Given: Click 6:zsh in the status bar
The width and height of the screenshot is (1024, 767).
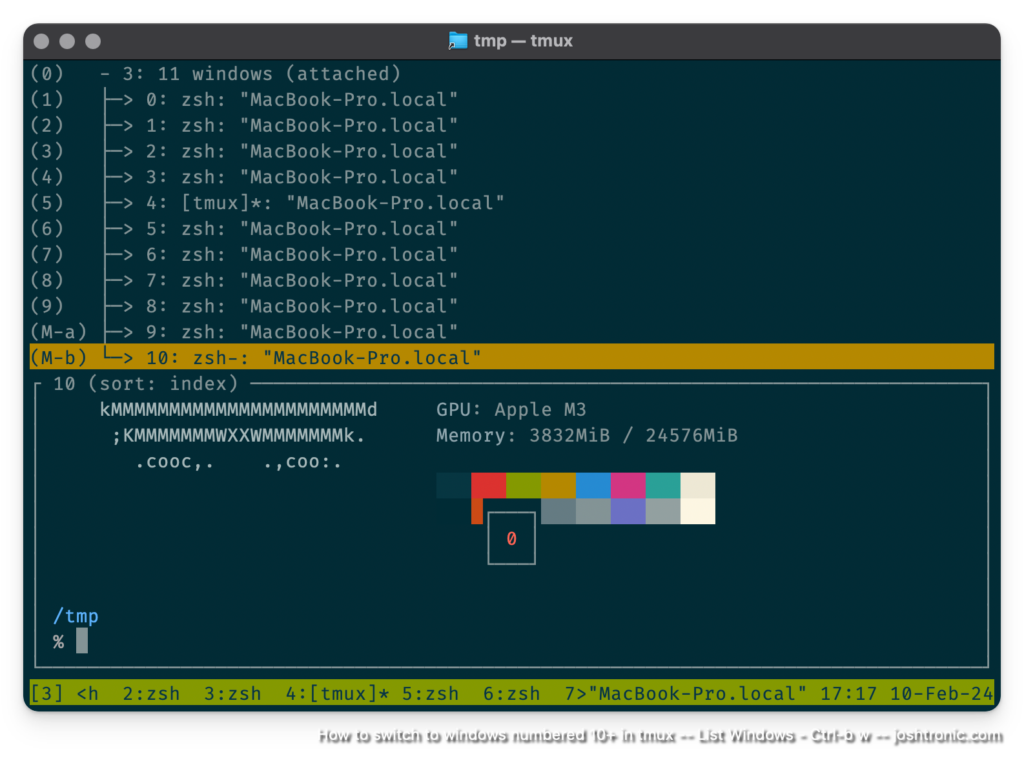Looking at the screenshot, I should (511, 693).
